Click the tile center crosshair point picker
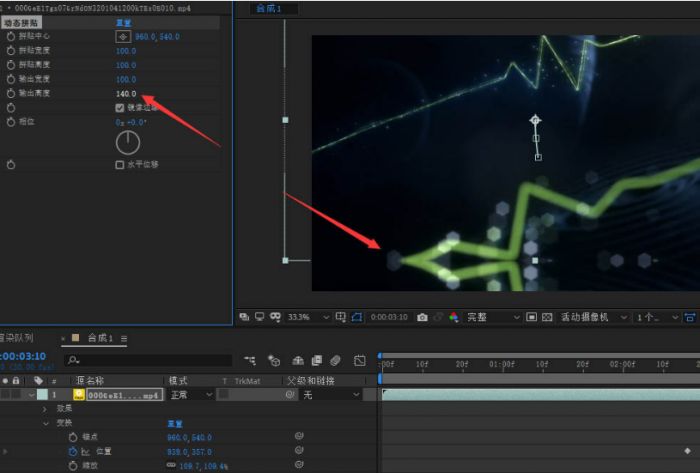Viewport: 700px width, 473px height. (x=123, y=35)
